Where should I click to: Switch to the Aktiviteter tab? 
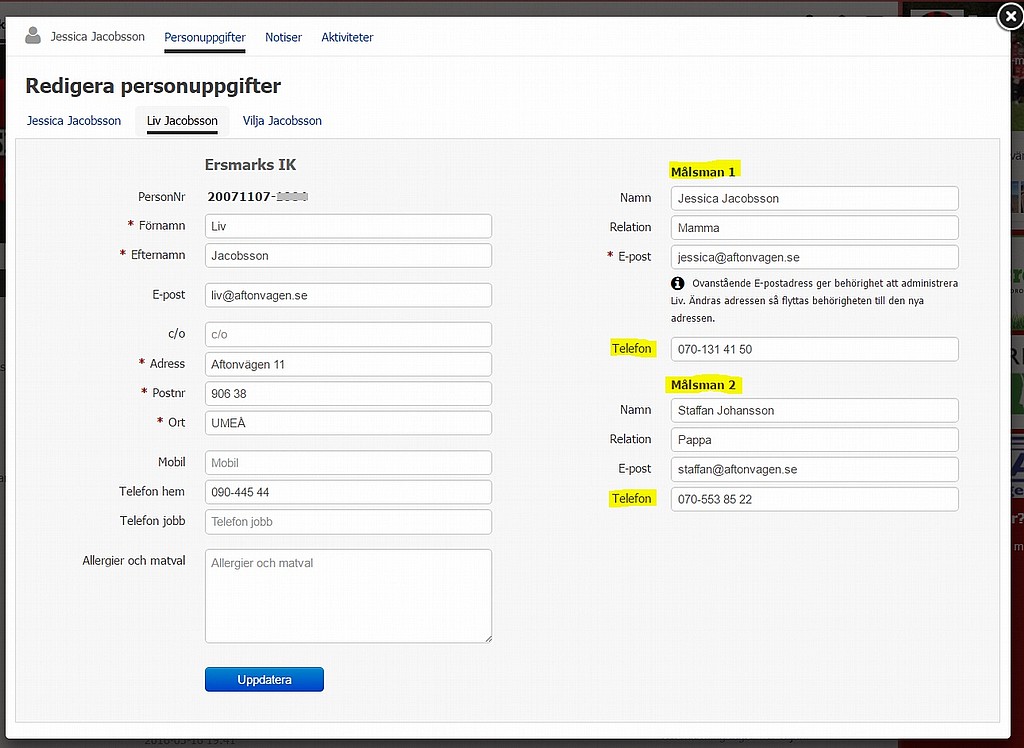coord(347,37)
